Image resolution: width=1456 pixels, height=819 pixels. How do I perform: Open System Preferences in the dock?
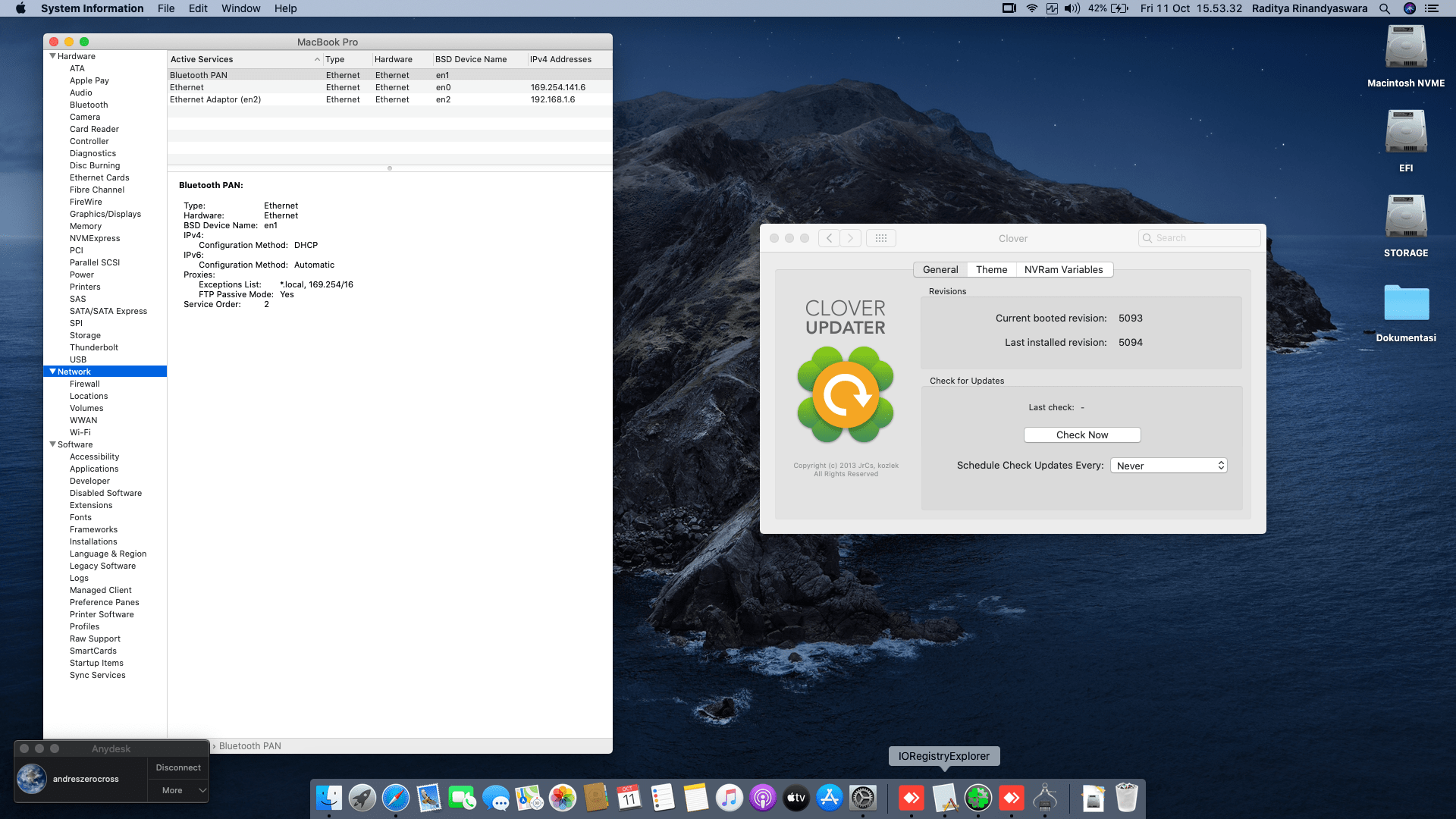coord(863,798)
